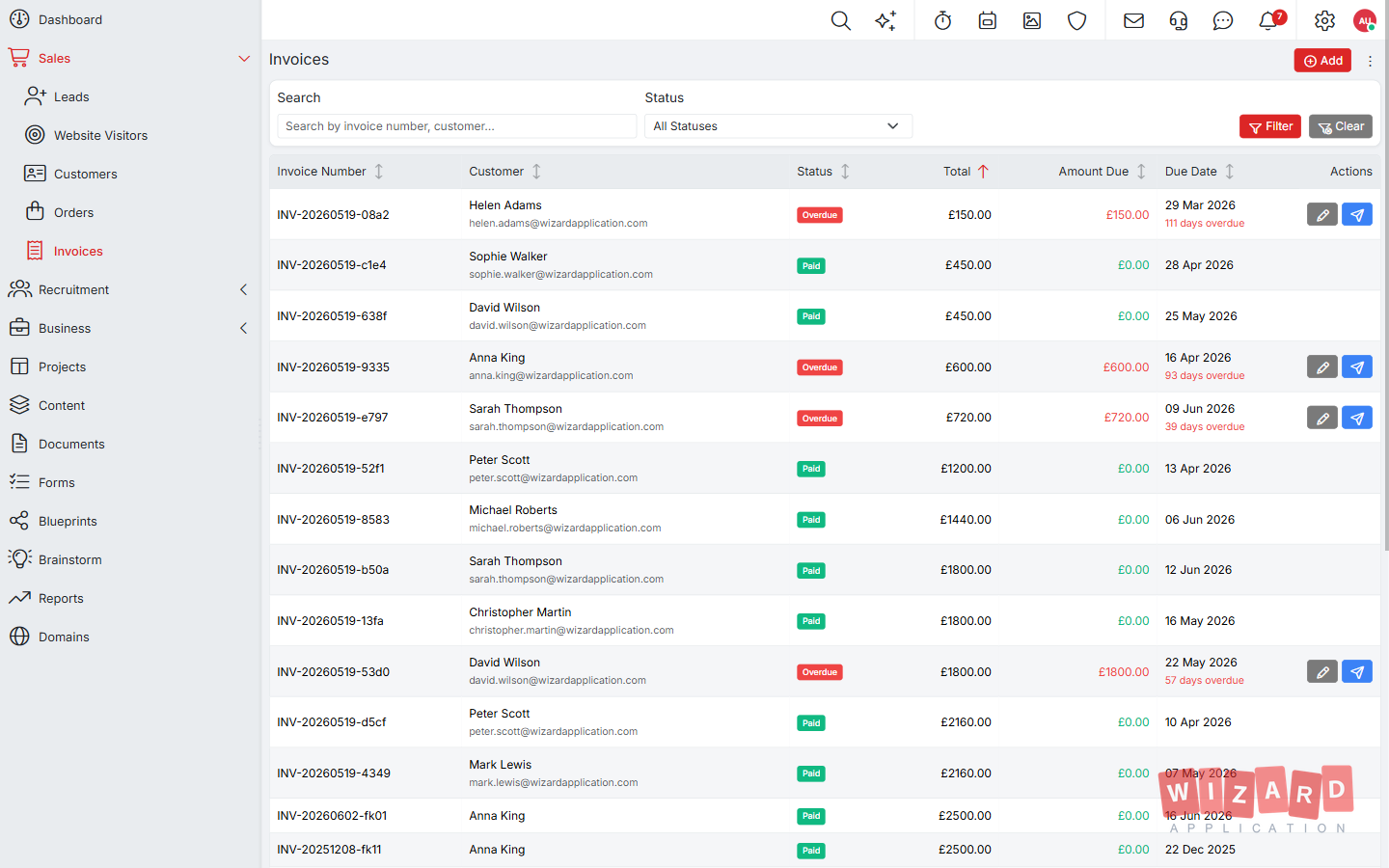Viewport: 1389px width, 868px height.
Task: Focus the invoice search input field
Action: (457, 126)
